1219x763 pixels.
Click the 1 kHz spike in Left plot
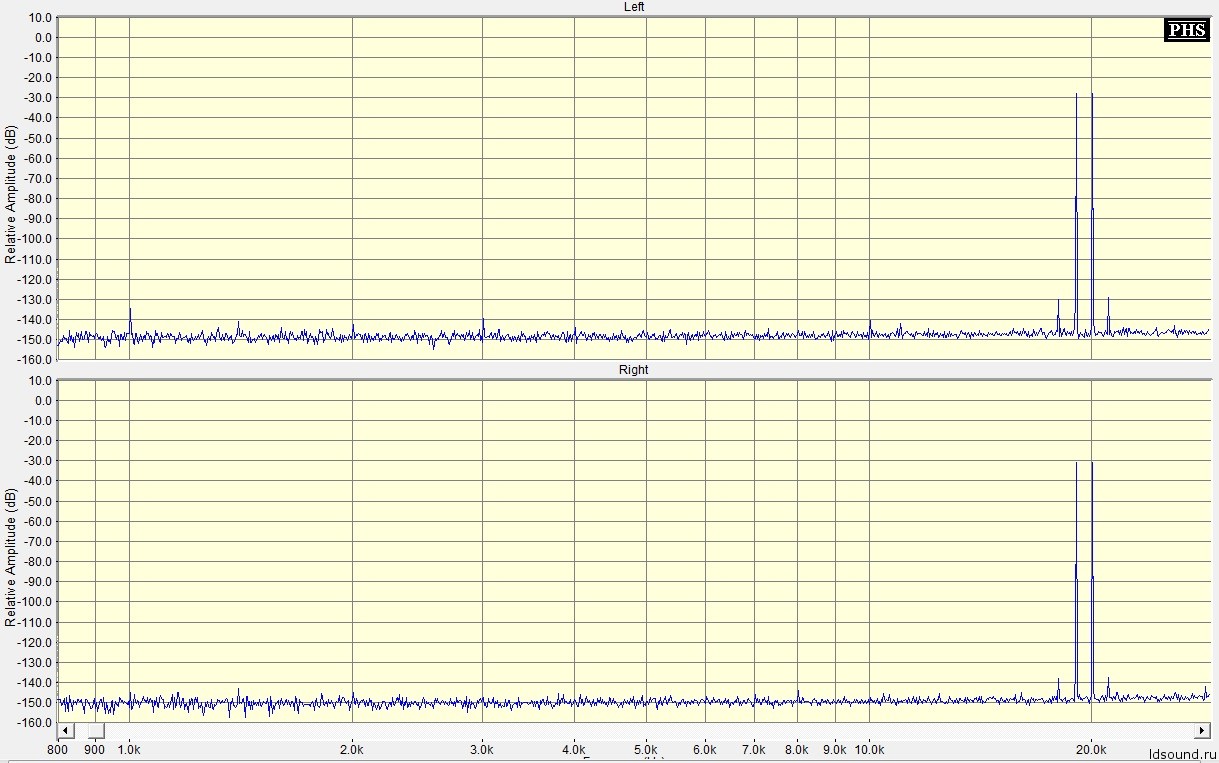click(130, 322)
